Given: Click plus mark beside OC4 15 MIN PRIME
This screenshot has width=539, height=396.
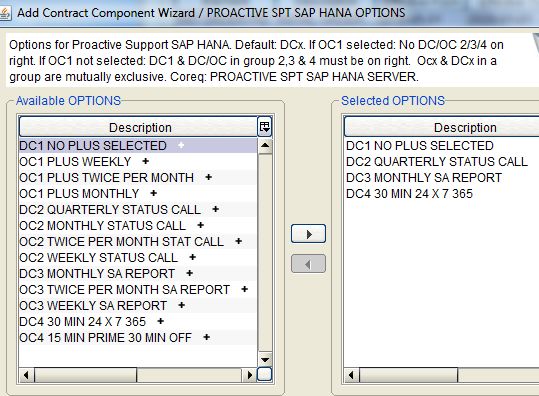Looking at the screenshot, I should pyautogui.click(x=206, y=337).
